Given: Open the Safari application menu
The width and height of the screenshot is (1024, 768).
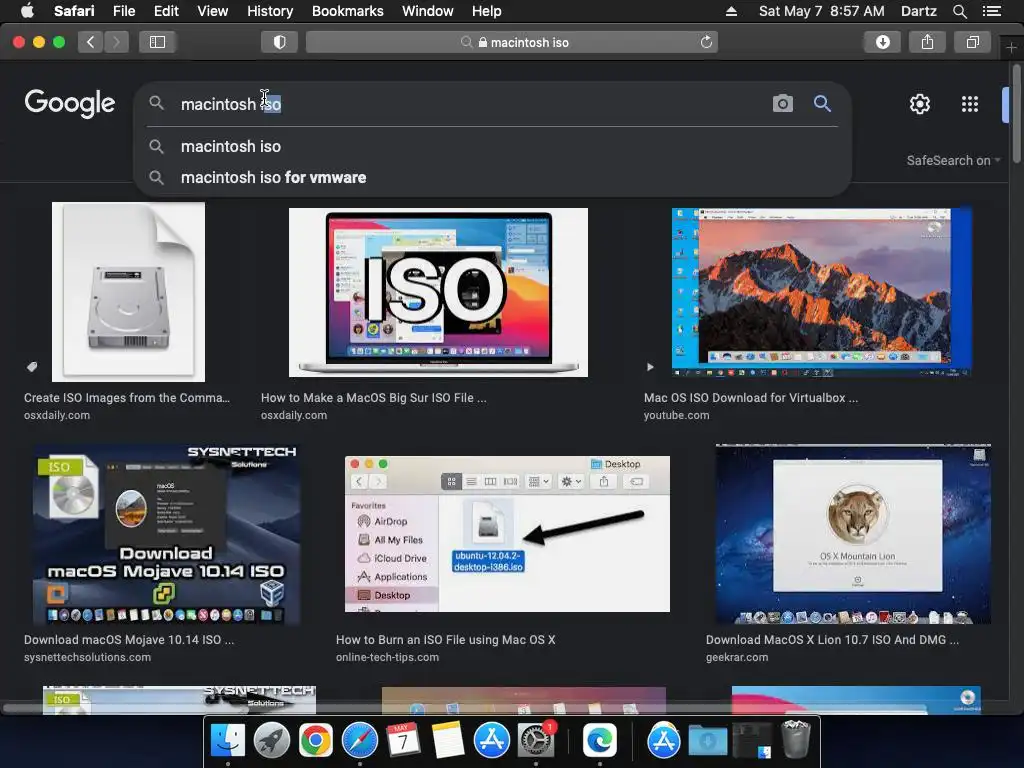Looking at the screenshot, I should [x=74, y=11].
